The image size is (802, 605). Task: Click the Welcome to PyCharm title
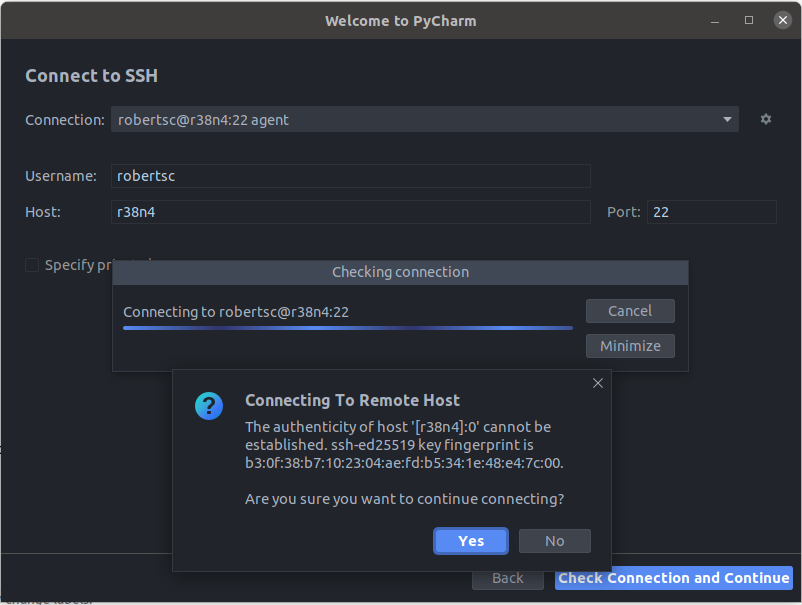coord(400,21)
